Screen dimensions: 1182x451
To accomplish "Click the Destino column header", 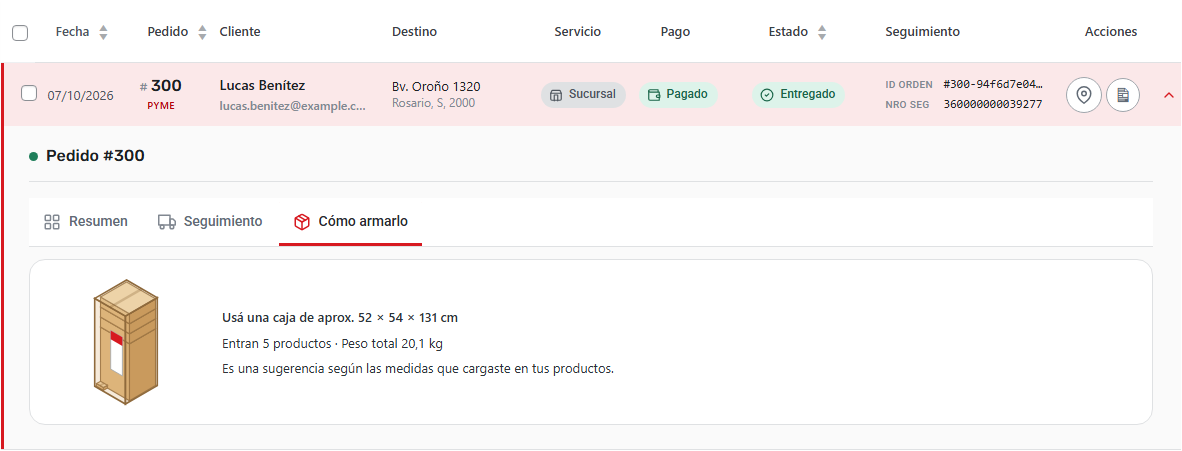I will pyautogui.click(x=415, y=32).
